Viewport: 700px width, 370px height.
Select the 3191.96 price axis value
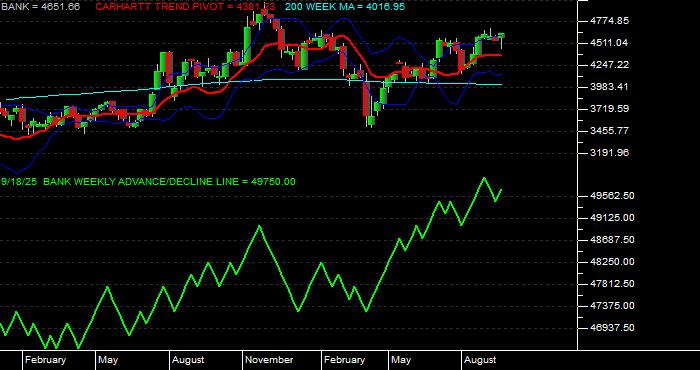pyautogui.click(x=608, y=153)
